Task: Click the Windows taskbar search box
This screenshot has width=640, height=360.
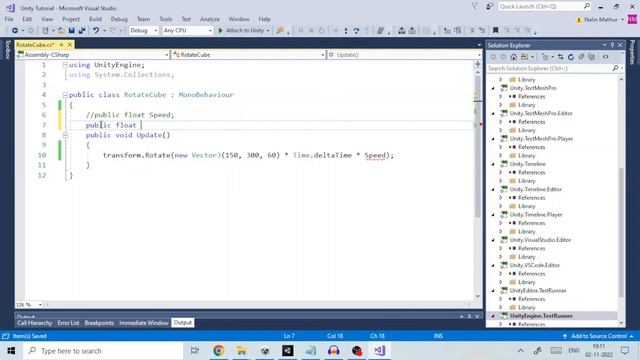Action: point(103,351)
